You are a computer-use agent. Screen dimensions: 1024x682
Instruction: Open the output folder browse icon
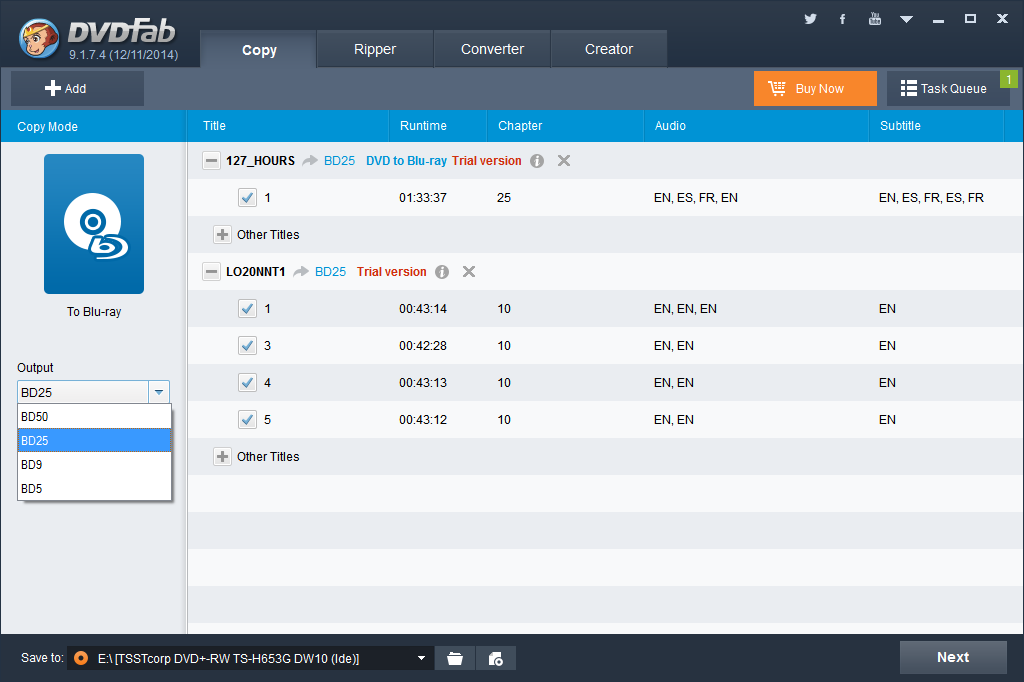(x=455, y=658)
